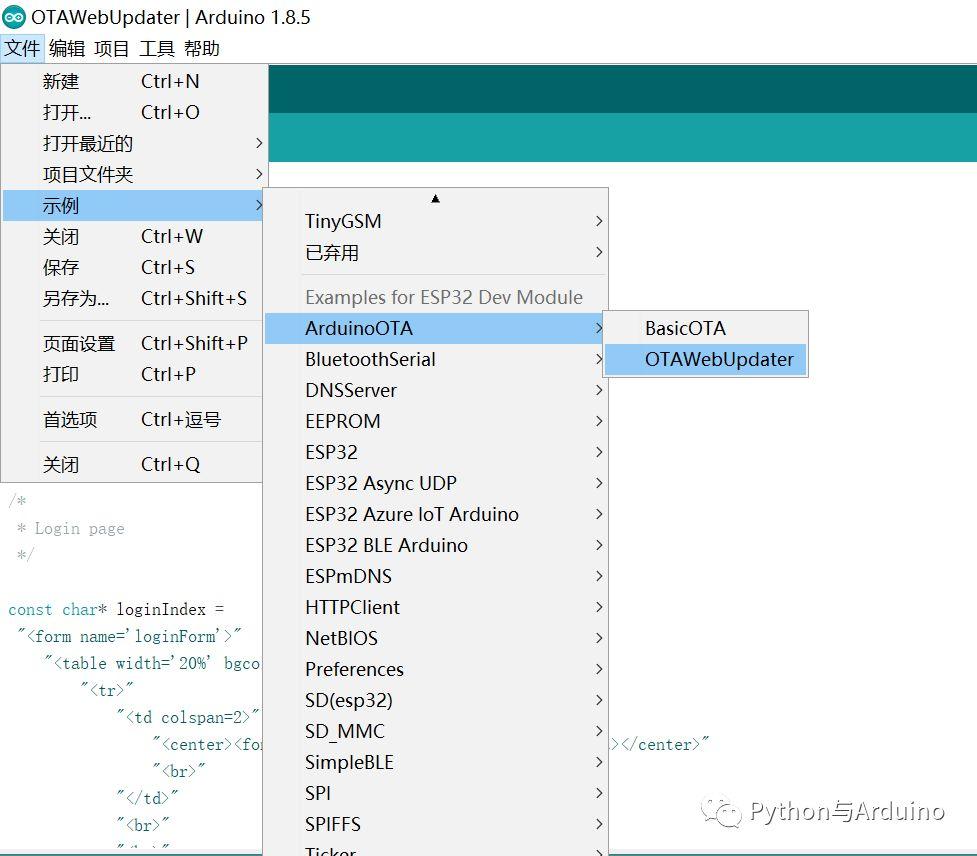
Task: Expand HTTPClient examples
Action: pos(436,607)
